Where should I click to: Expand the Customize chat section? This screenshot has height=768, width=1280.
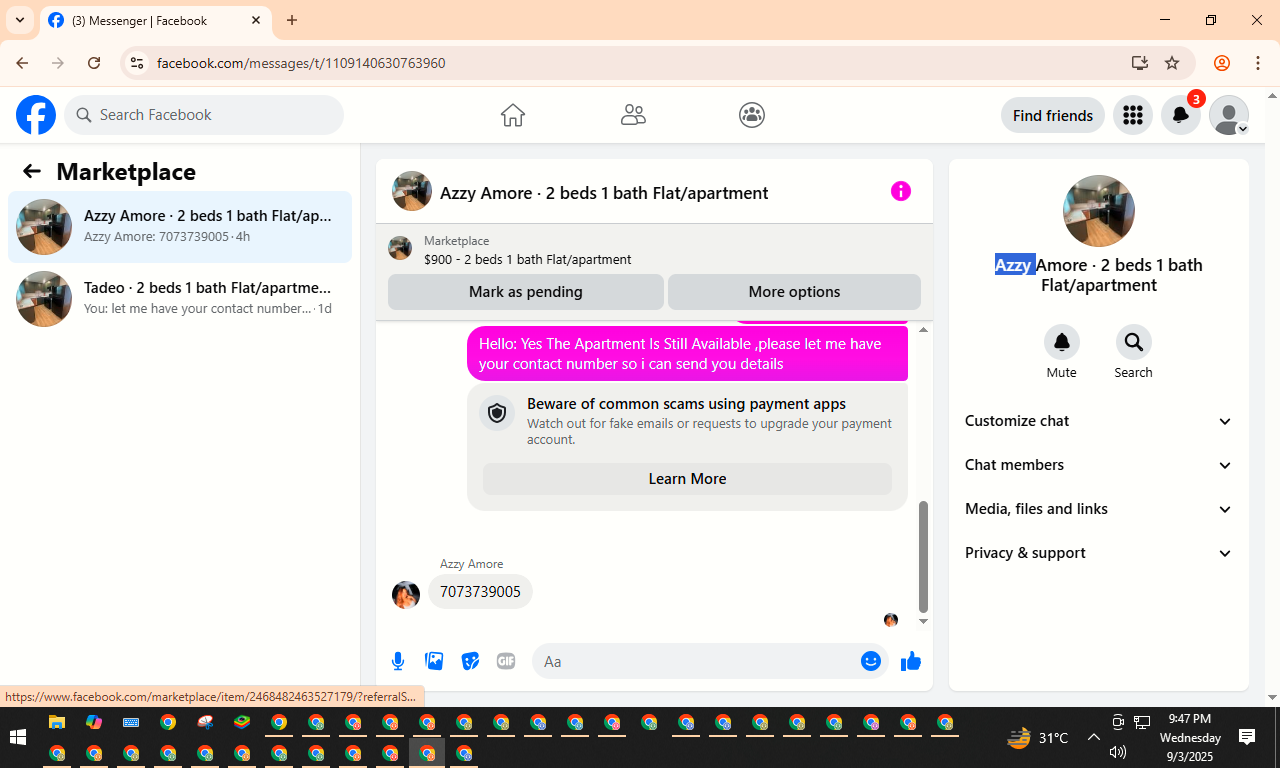click(1099, 421)
